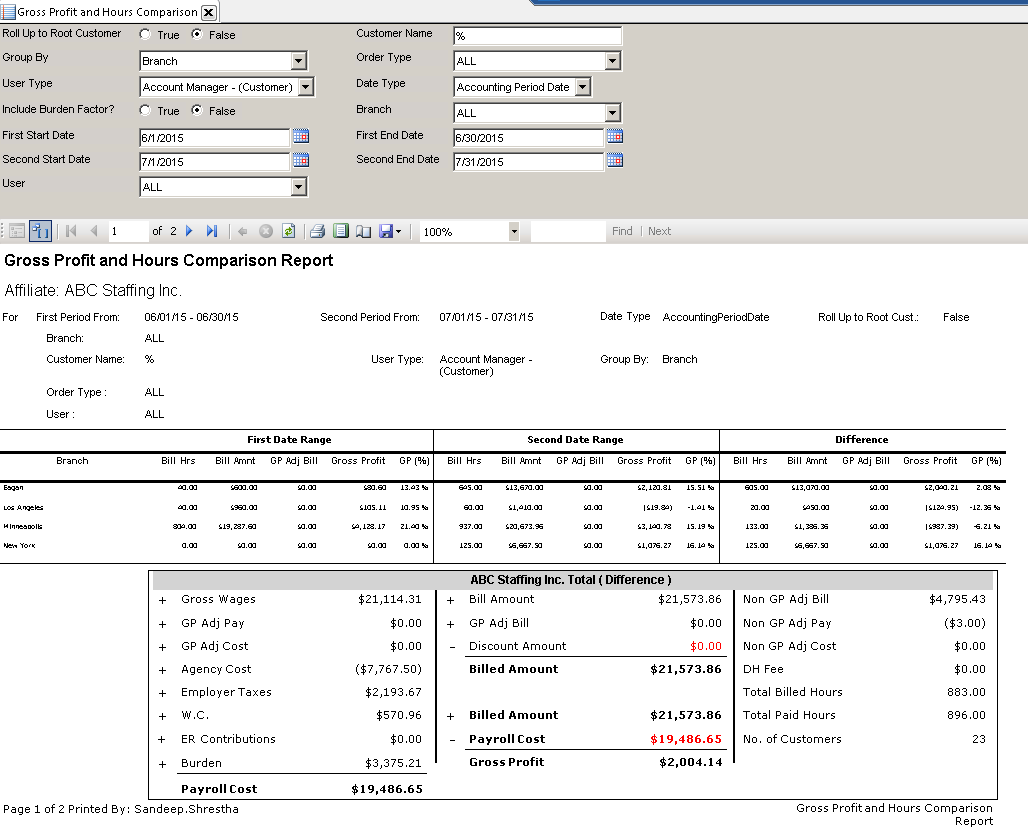This screenshot has width=1028, height=828.
Task: Open the Order Type dropdown
Action: (x=612, y=61)
